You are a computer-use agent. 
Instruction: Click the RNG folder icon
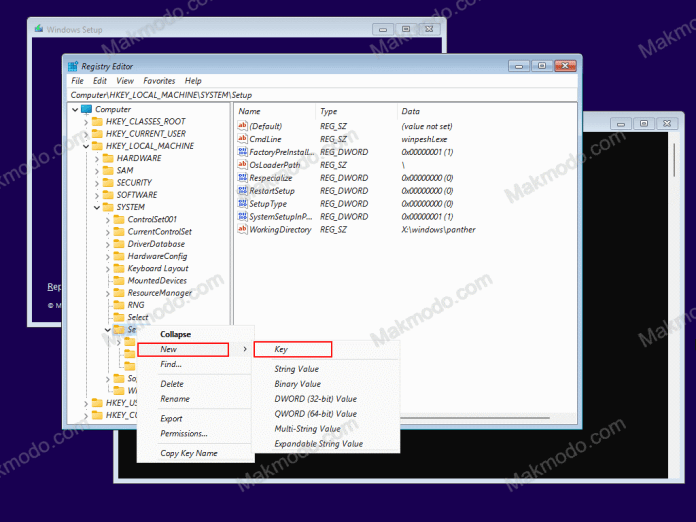119,305
